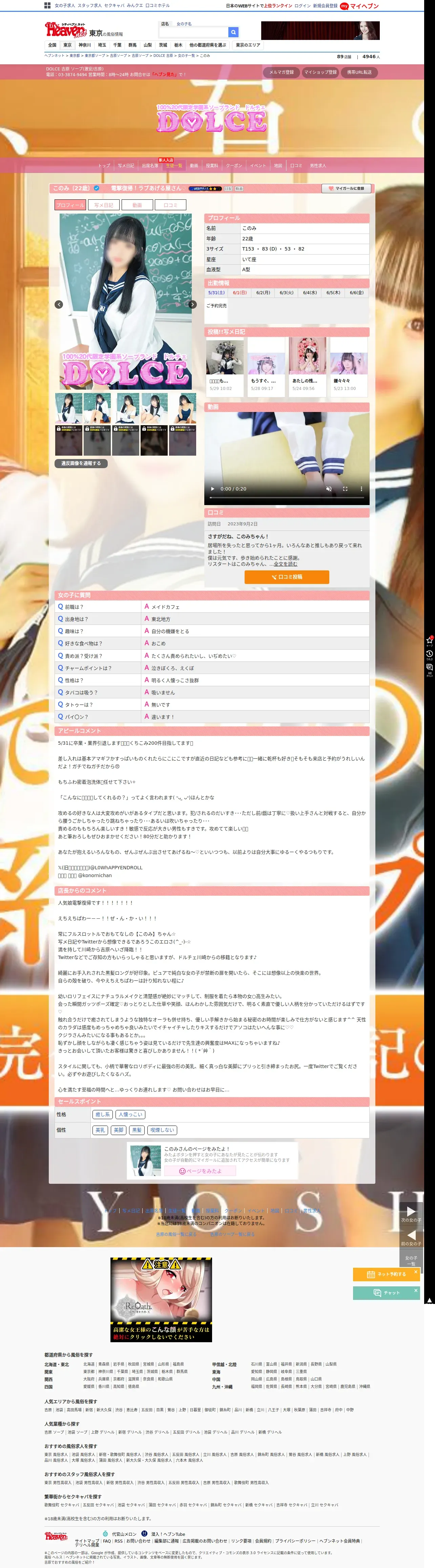Open the grid menu icon in the top bar
435x1568 pixels.
pyautogui.click(x=47, y=5)
